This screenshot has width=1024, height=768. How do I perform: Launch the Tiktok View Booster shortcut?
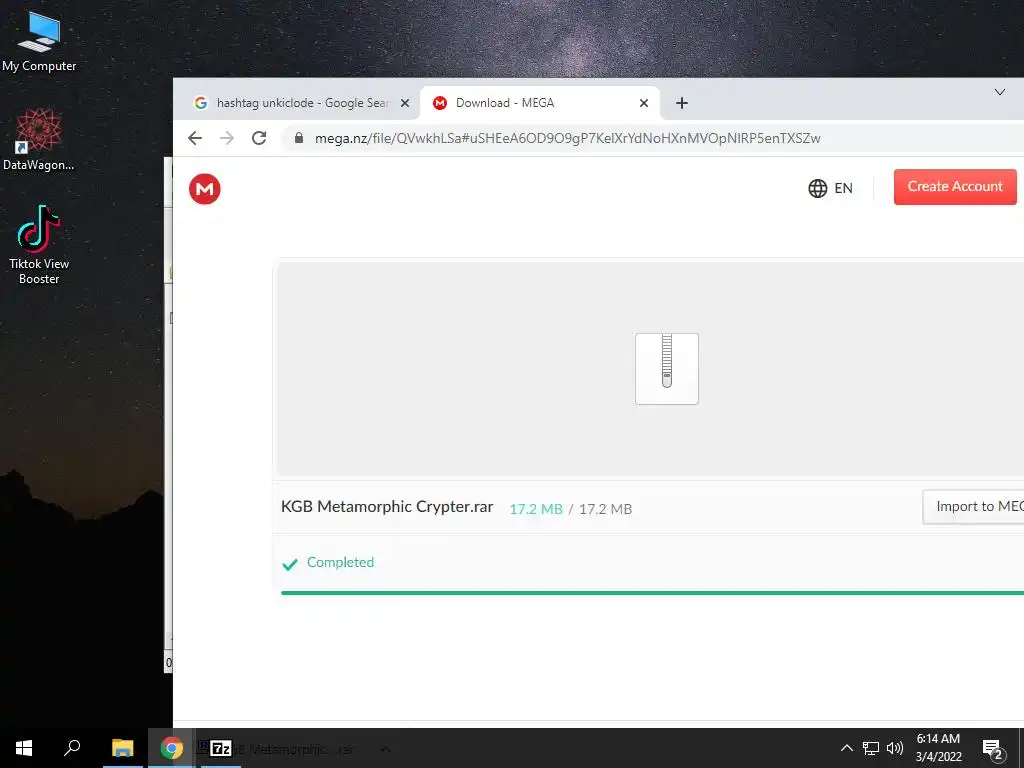coord(39,245)
